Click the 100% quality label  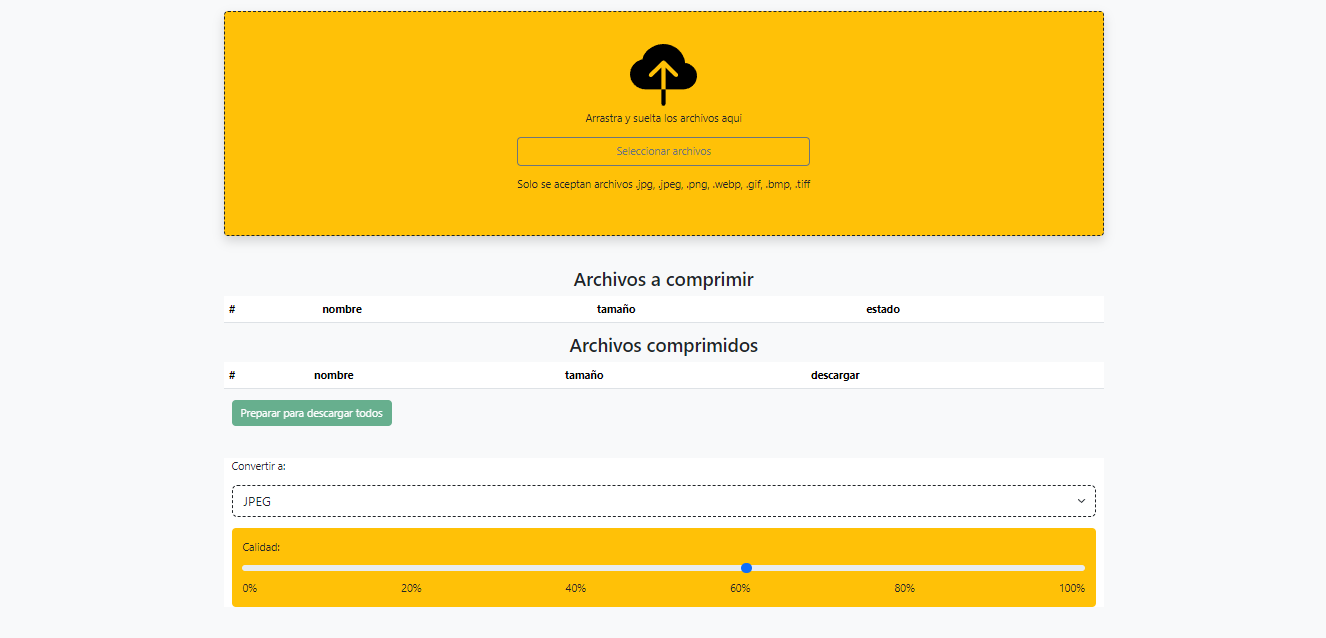[x=1071, y=588]
